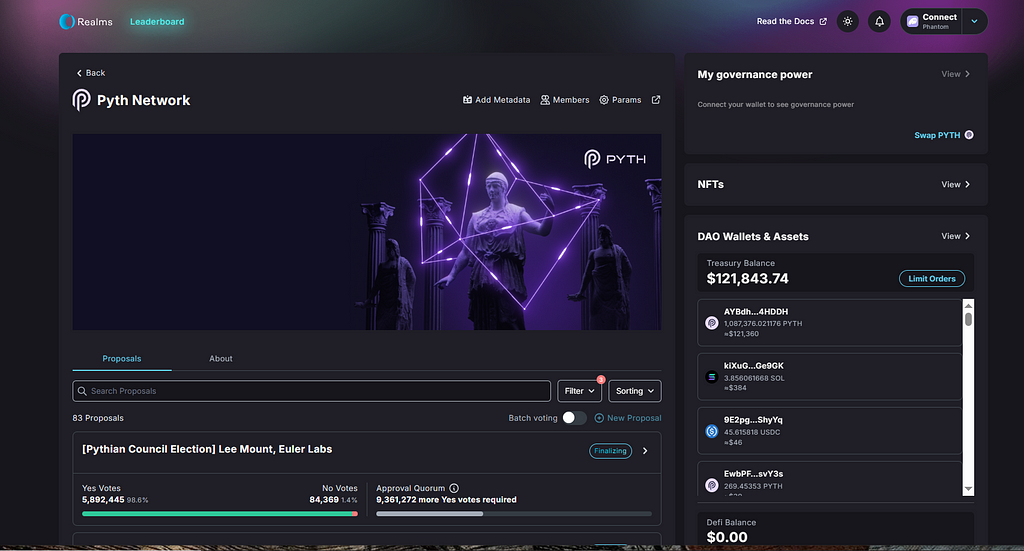Viewport: 1024px width, 551px height.
Task: Click the Approval Quorum progress bar
Action: [x=514, y=514]
